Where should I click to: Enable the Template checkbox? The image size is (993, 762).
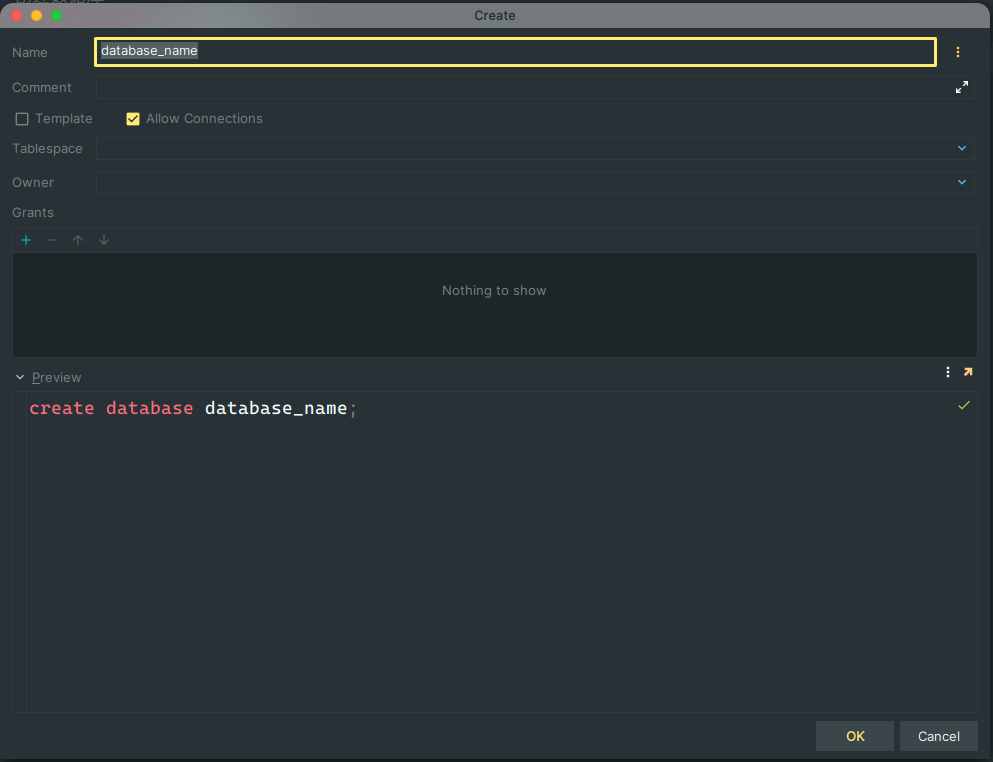point(22,119)
